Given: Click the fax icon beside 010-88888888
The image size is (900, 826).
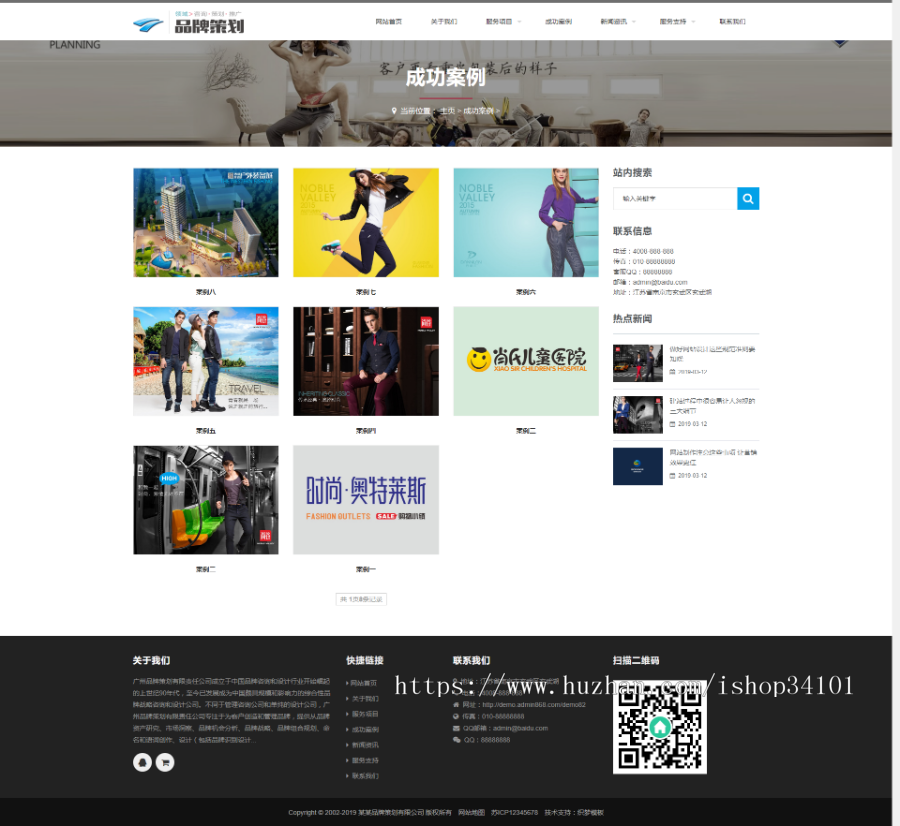Looking at the screenshot, I should click(457, 716).
